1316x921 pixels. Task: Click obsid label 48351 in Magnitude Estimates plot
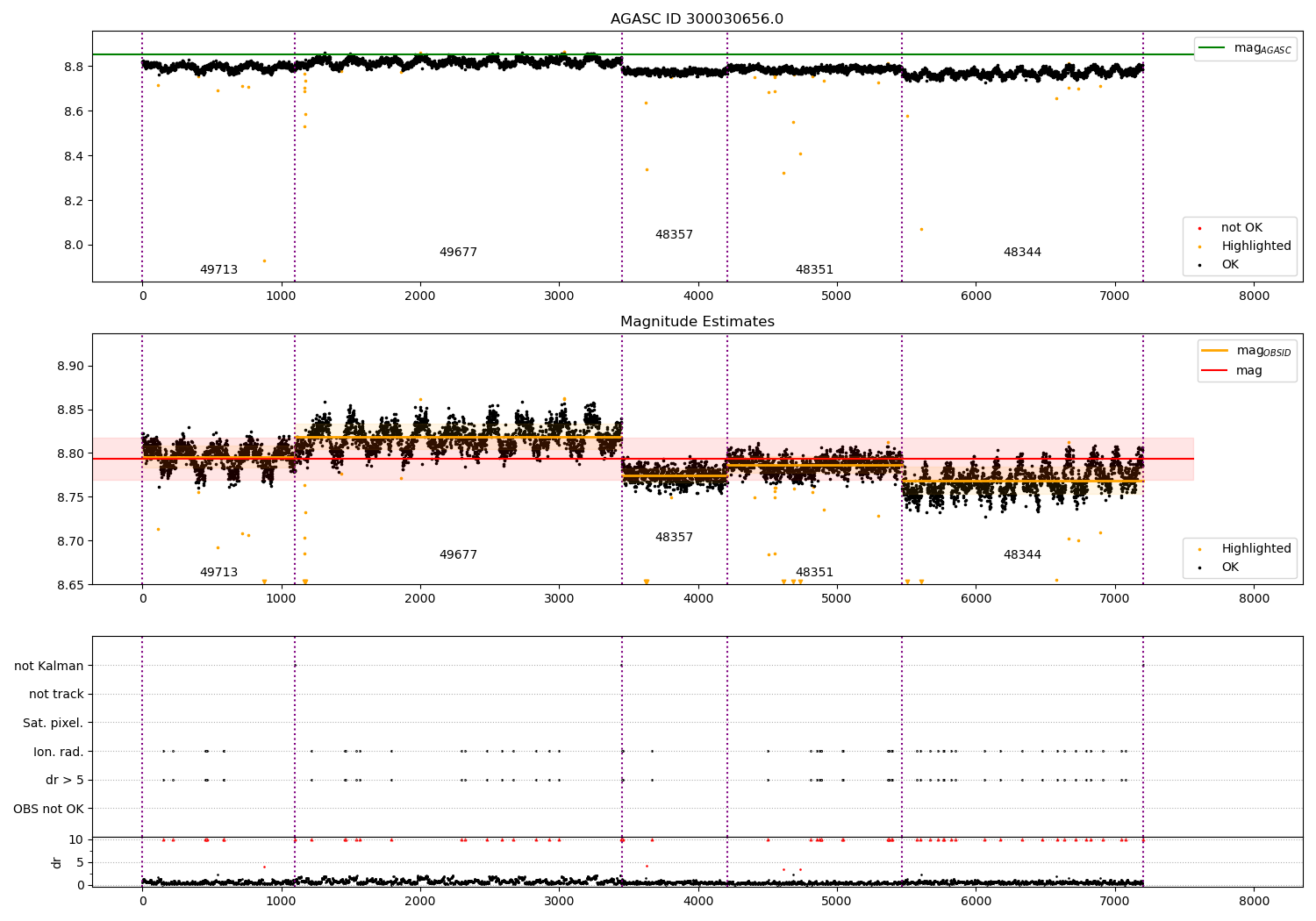(814, 573)
